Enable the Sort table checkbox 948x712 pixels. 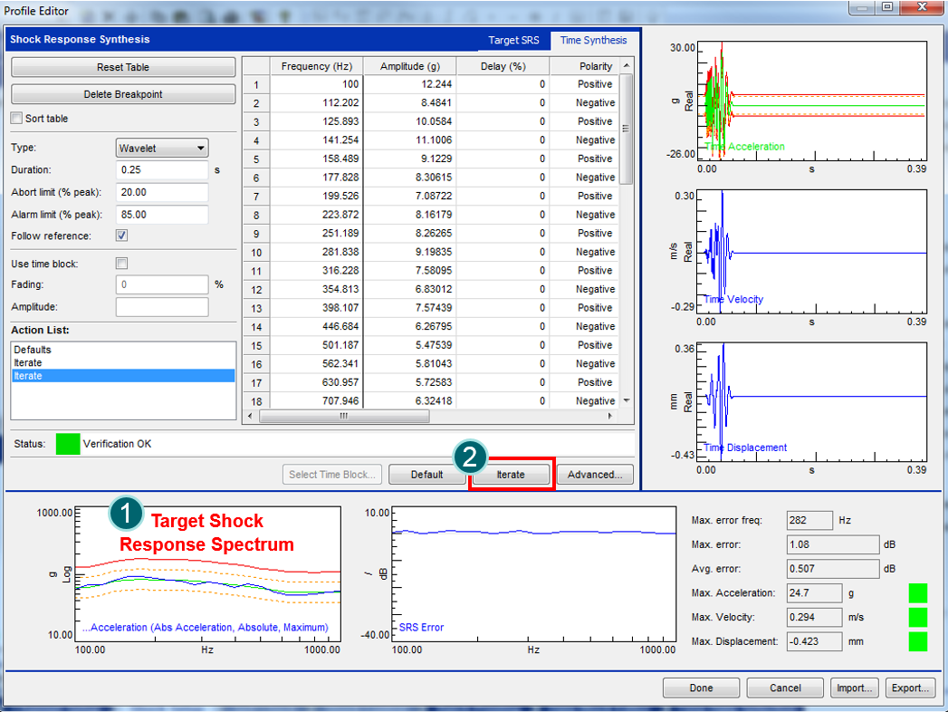16,118
